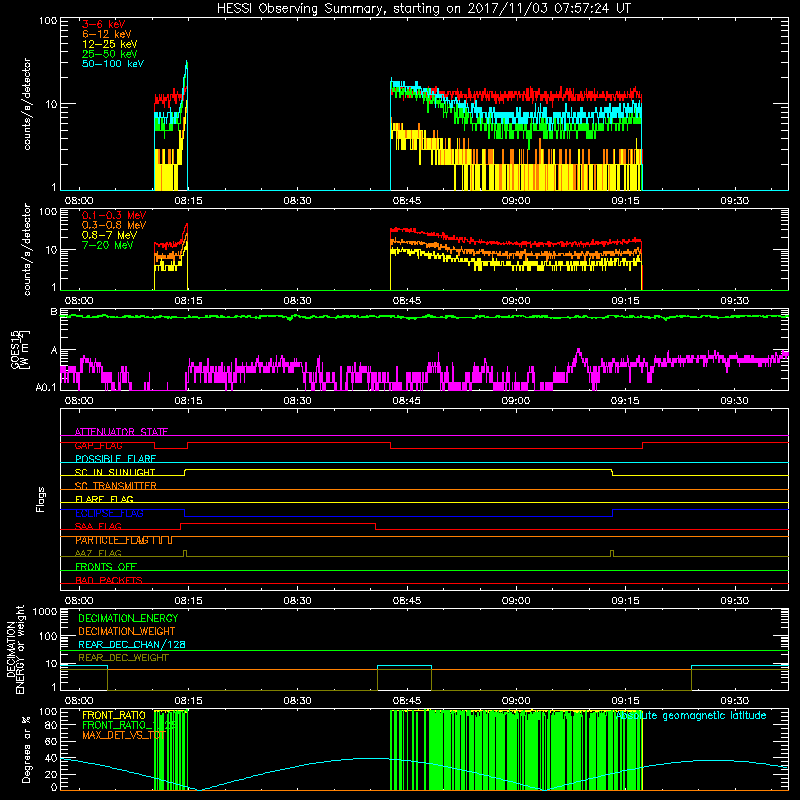Viewport: 800px width, 800px height.
Task: Click the orange "MAX_DET_VS_TOT" legend label
Action: click(x=123, y=735)
